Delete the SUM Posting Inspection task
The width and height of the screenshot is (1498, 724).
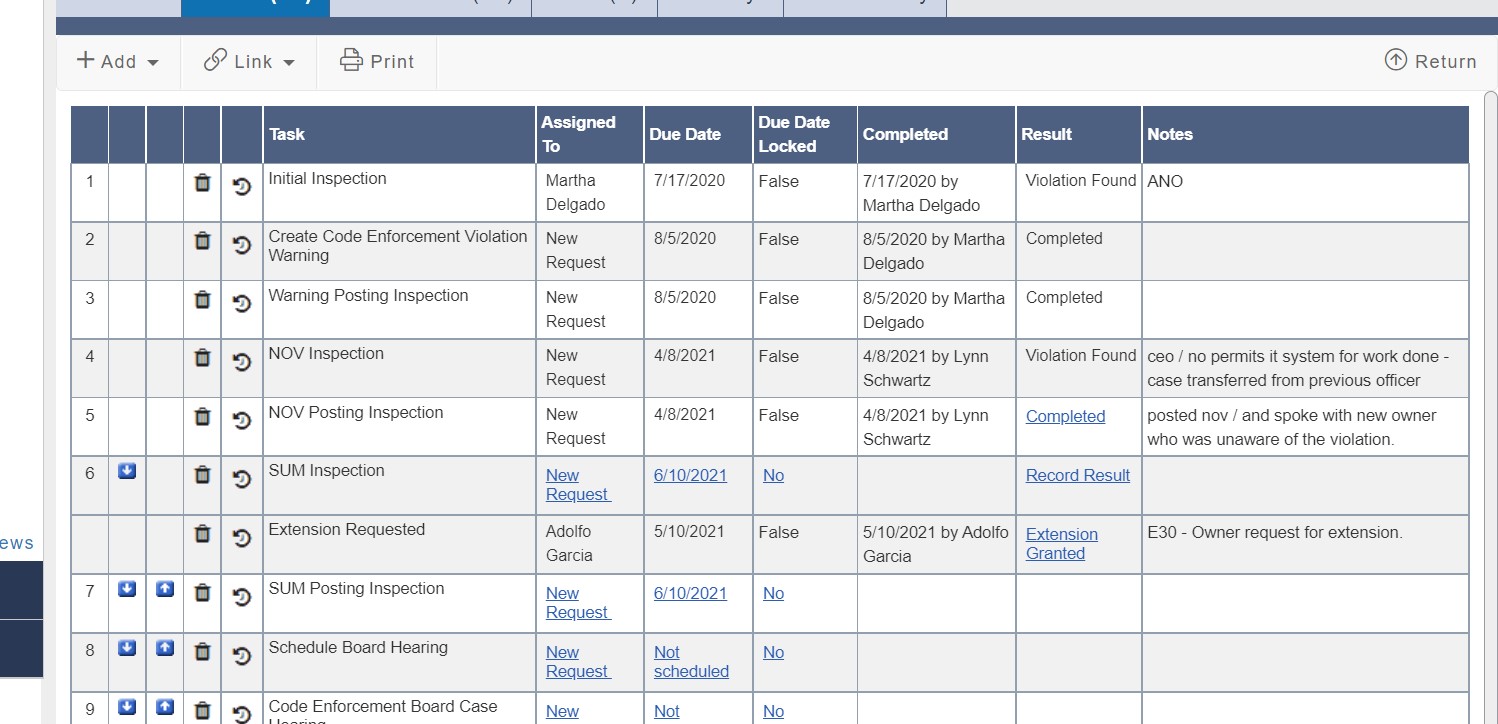point(202,593)
